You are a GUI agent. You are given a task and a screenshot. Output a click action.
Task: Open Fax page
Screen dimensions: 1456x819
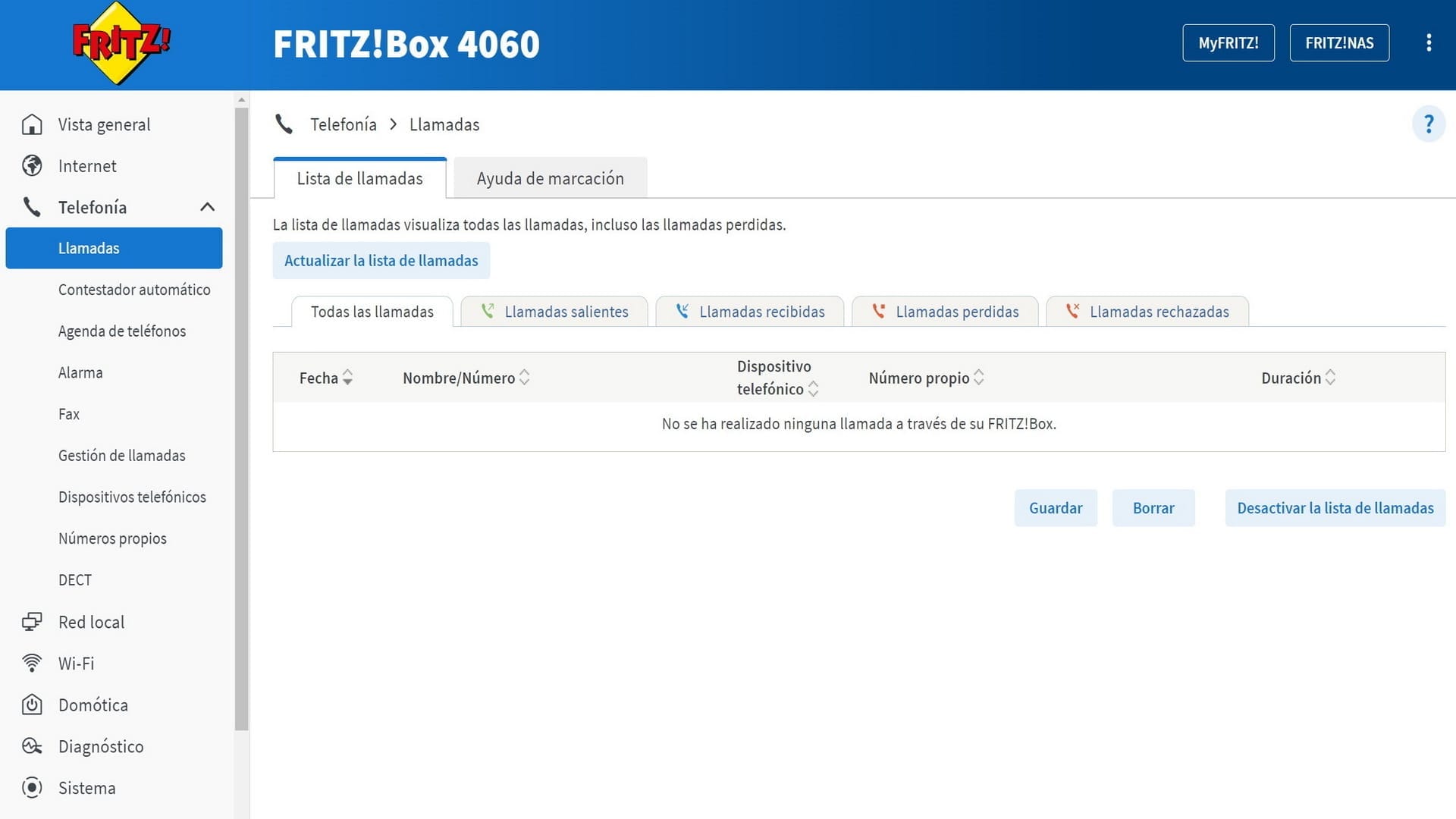pos(69,414)
